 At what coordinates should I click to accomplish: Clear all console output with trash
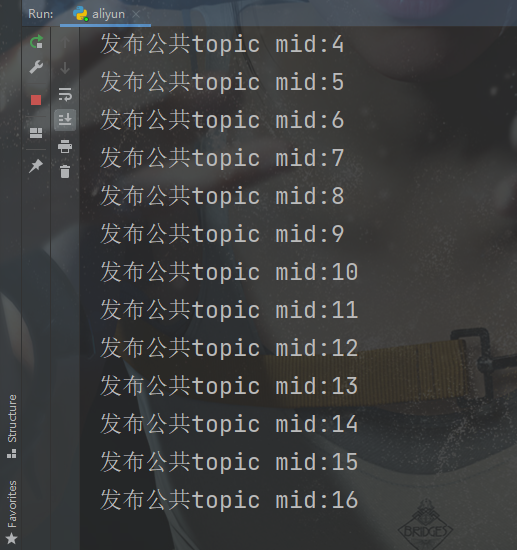pyautogui.click(x=65, y=172)
